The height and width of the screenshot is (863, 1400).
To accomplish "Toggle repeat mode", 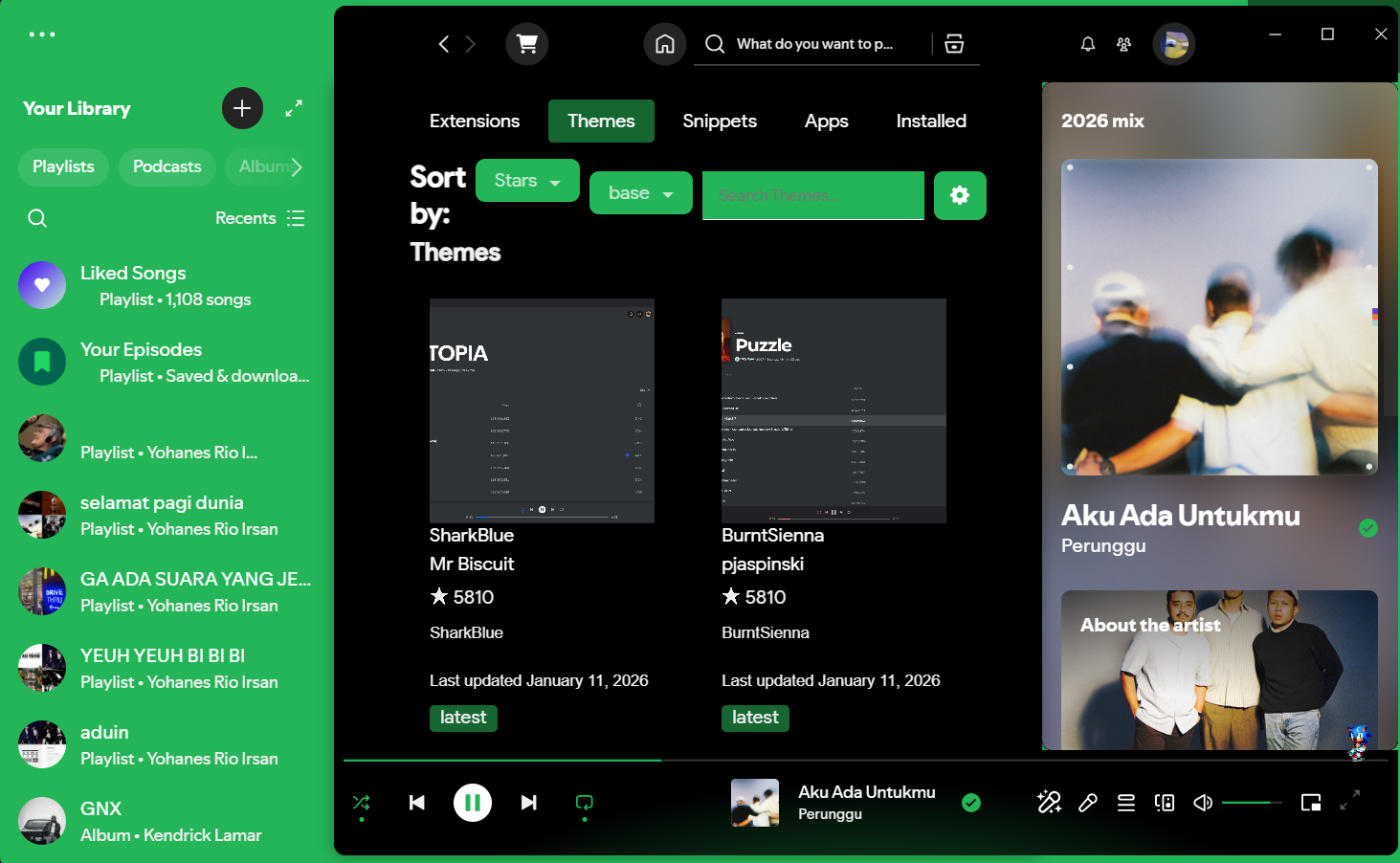I will 585,803.
